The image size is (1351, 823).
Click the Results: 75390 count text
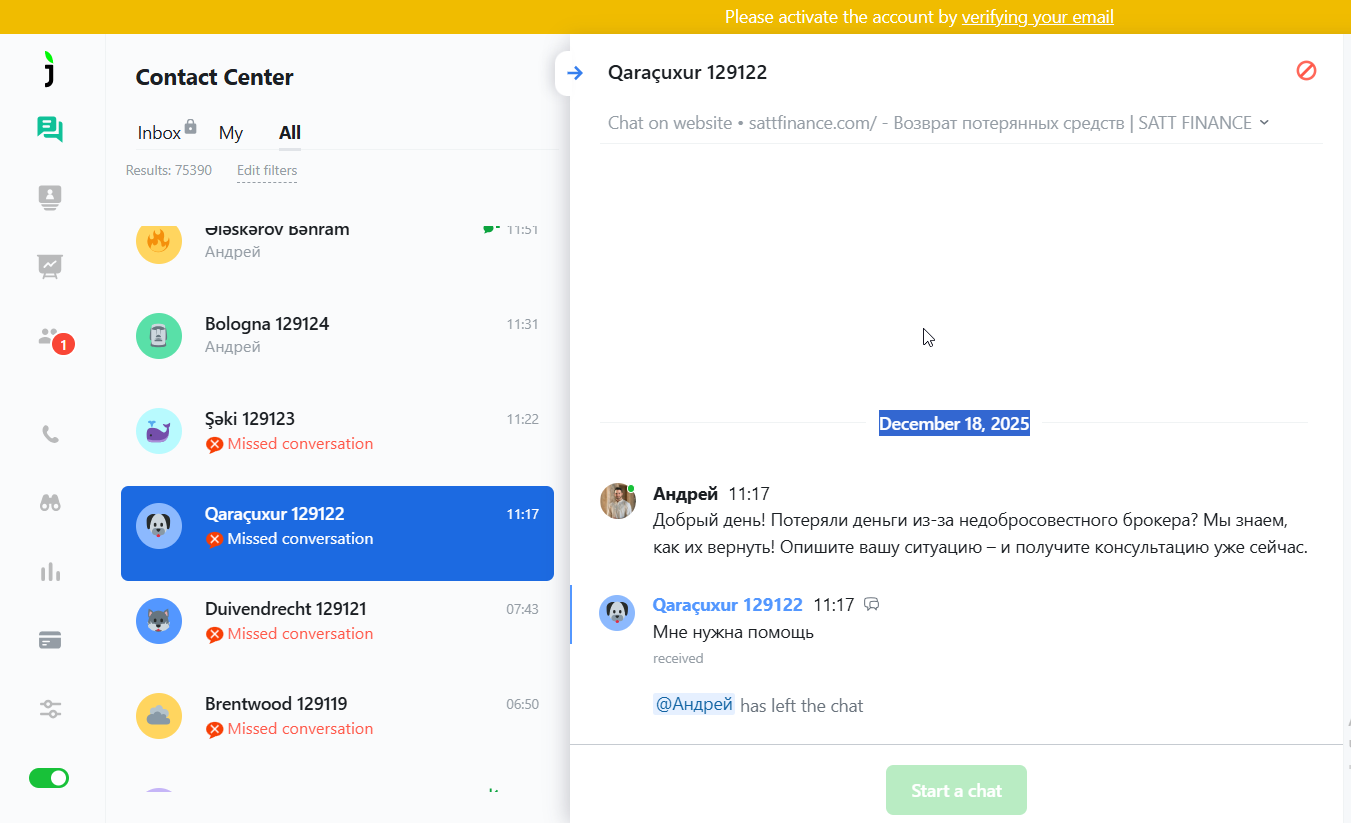[169, 170]
